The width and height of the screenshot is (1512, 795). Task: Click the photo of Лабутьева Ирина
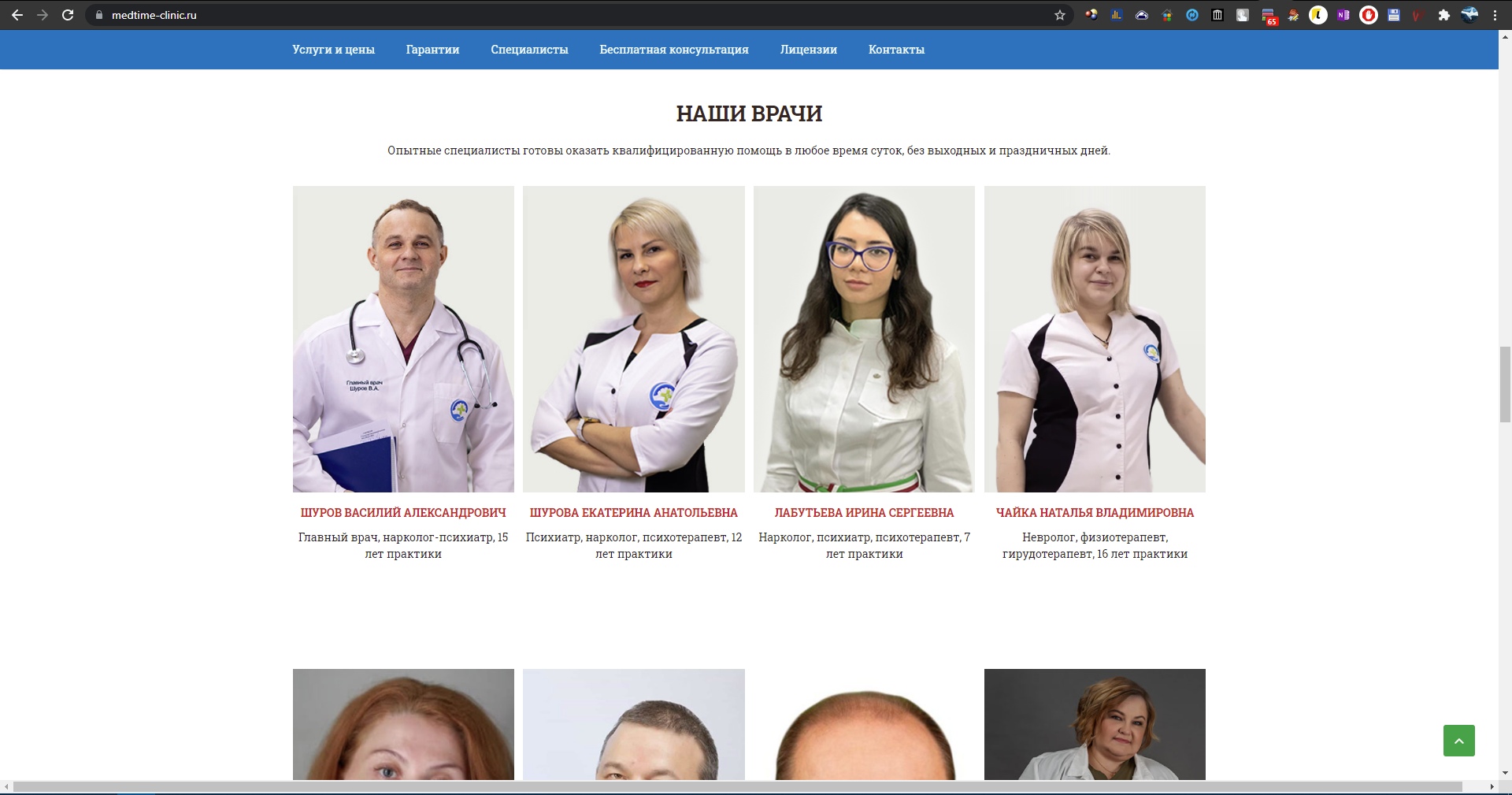pos(864,339)
